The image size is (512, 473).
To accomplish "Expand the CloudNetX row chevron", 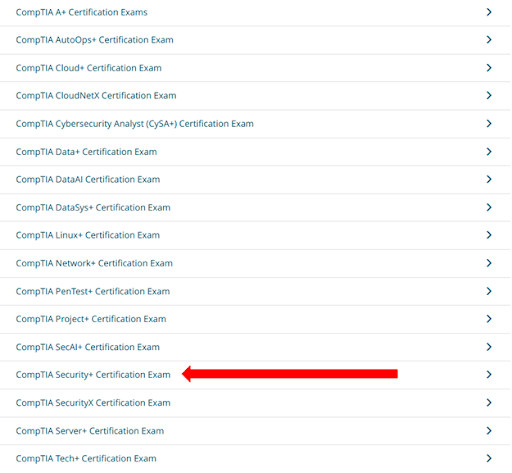I will 489,96.
